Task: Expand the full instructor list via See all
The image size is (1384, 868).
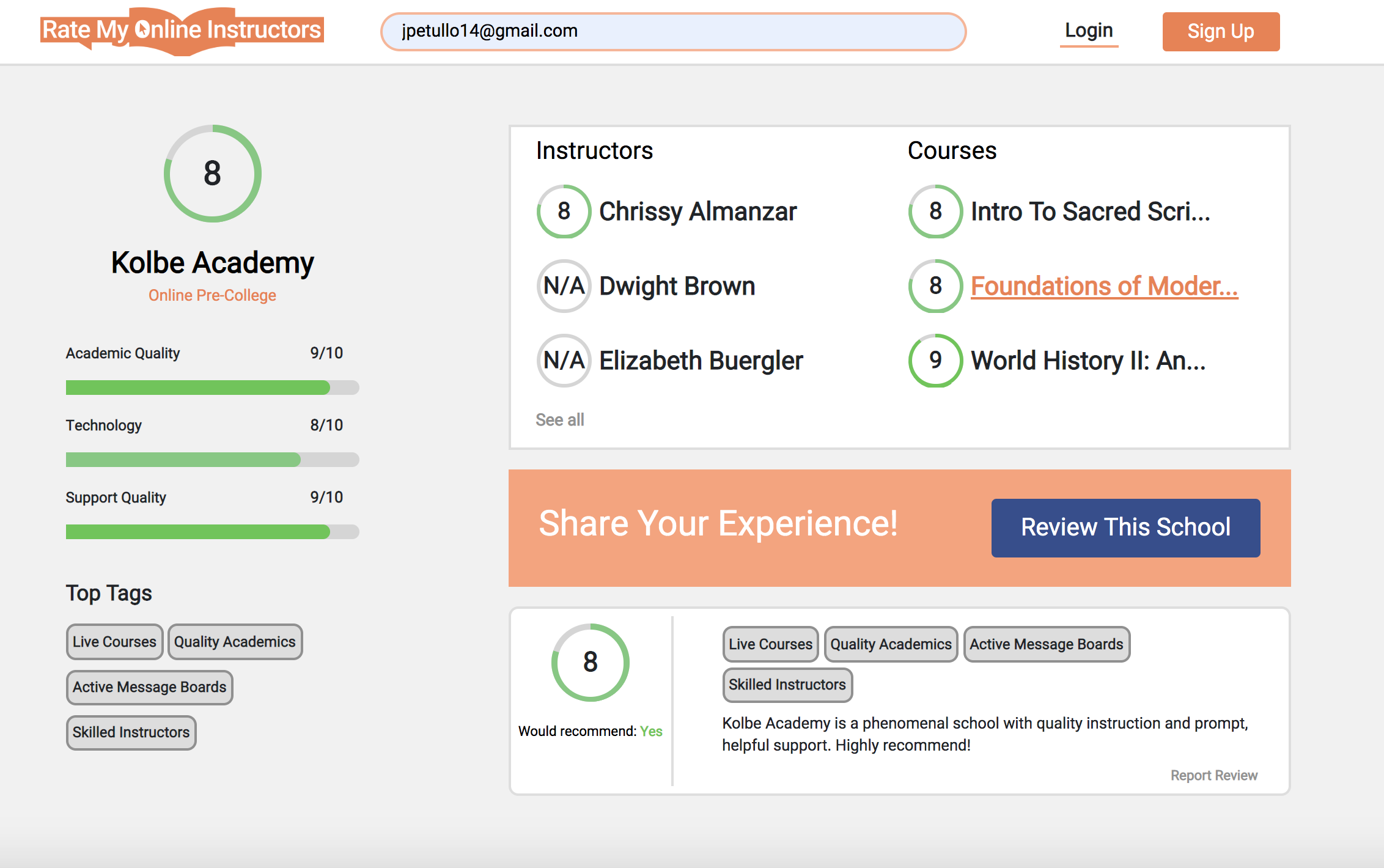Action: [559, 419]
